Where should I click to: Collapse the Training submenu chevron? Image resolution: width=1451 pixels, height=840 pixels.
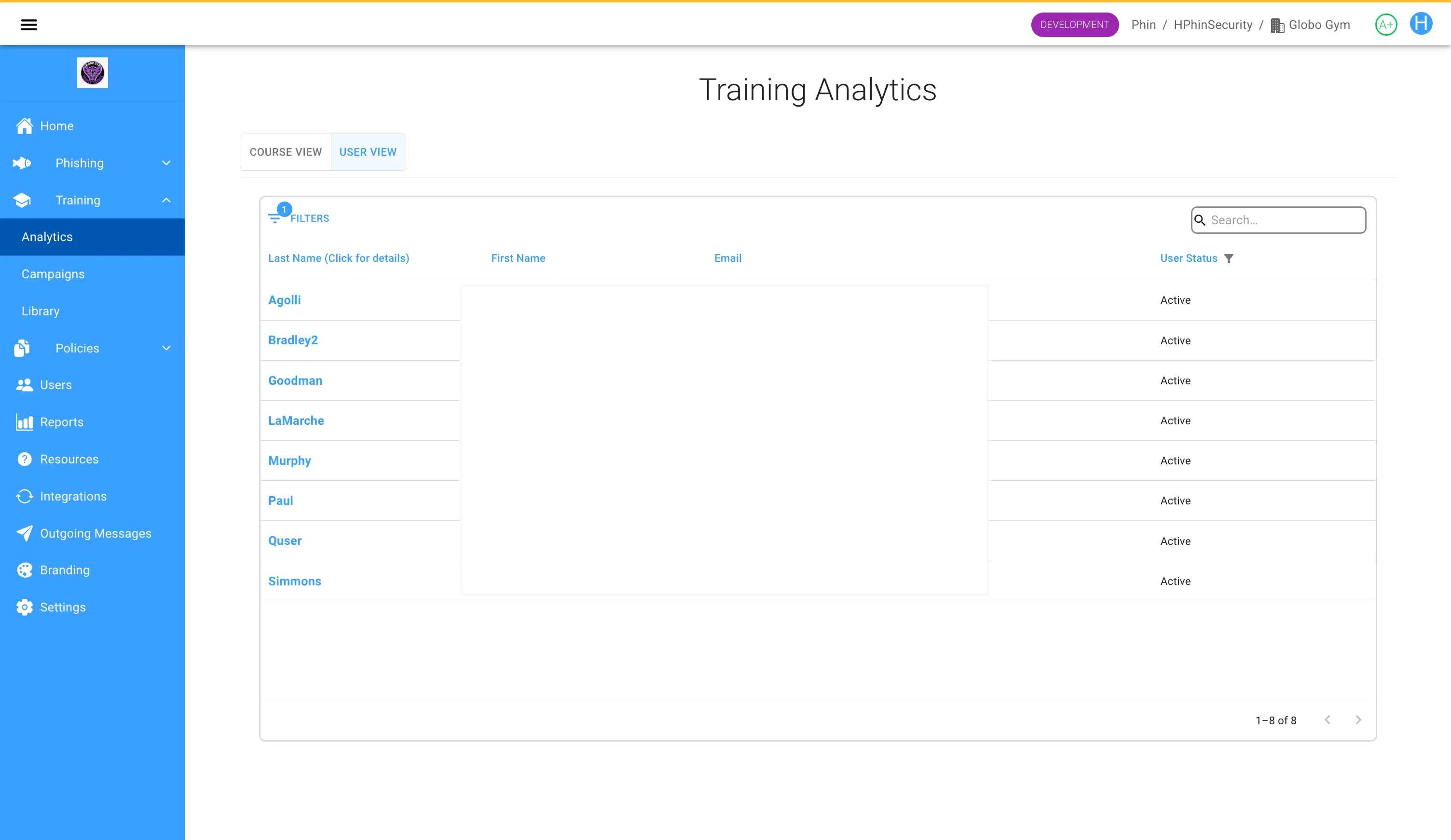166,201
